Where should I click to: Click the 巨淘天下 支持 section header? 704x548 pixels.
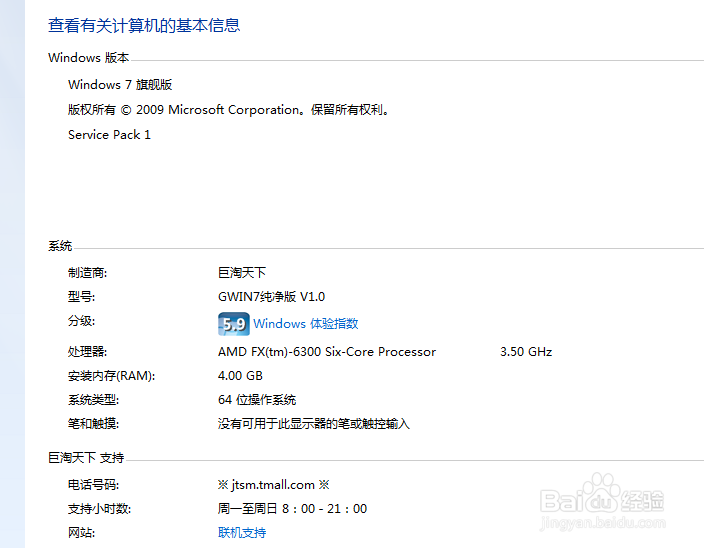click(86, 458)
